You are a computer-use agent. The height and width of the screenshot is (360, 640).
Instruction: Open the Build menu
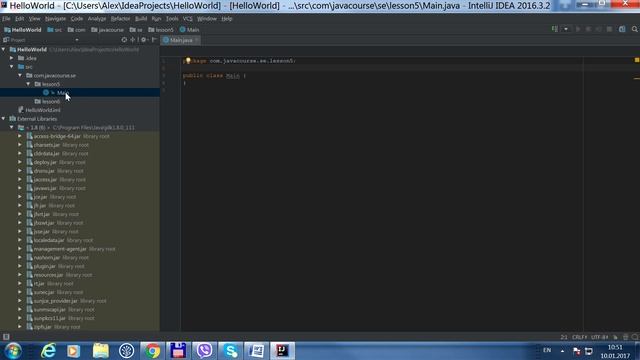click(141, 19)
